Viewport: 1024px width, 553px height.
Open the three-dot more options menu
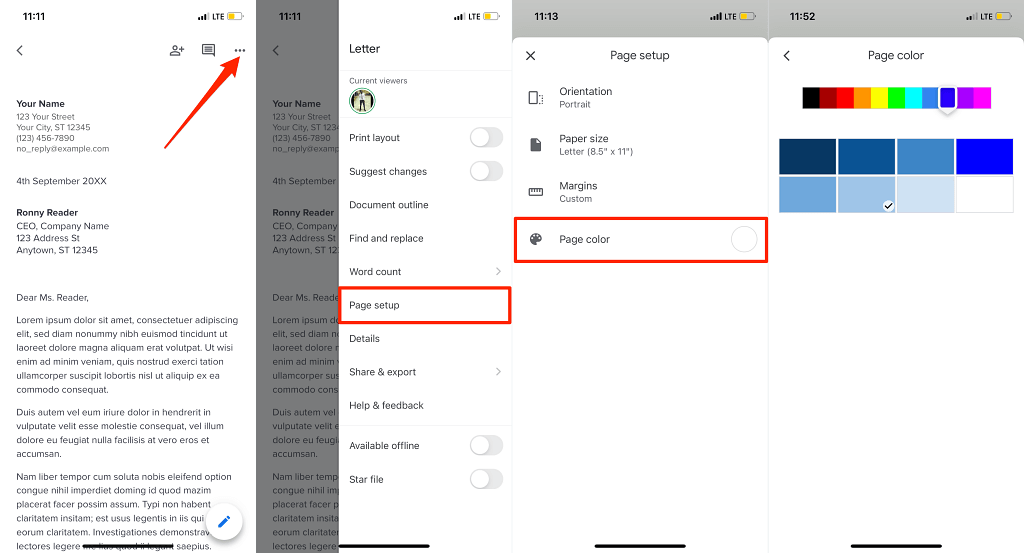point(240,50)
